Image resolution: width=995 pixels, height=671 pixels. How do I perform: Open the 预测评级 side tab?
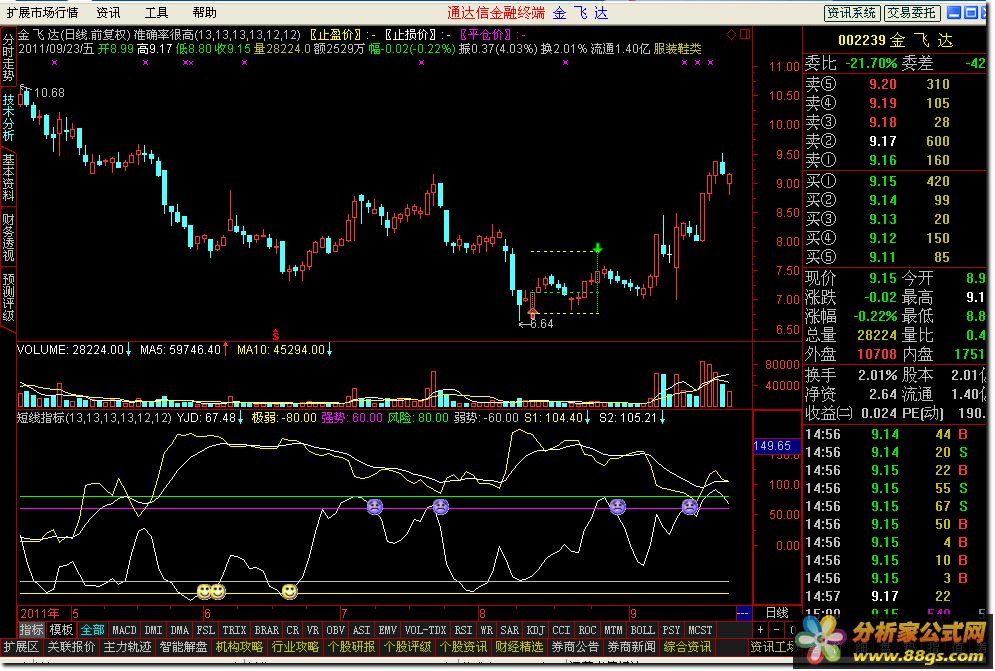8,298
